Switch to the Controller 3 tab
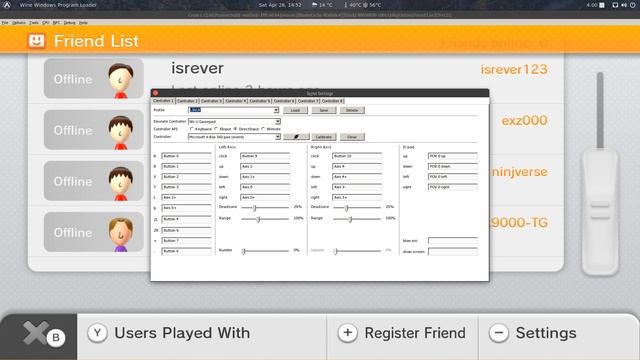Image resolution: width=640 pixels, height=360 pixels. (211, 101)
